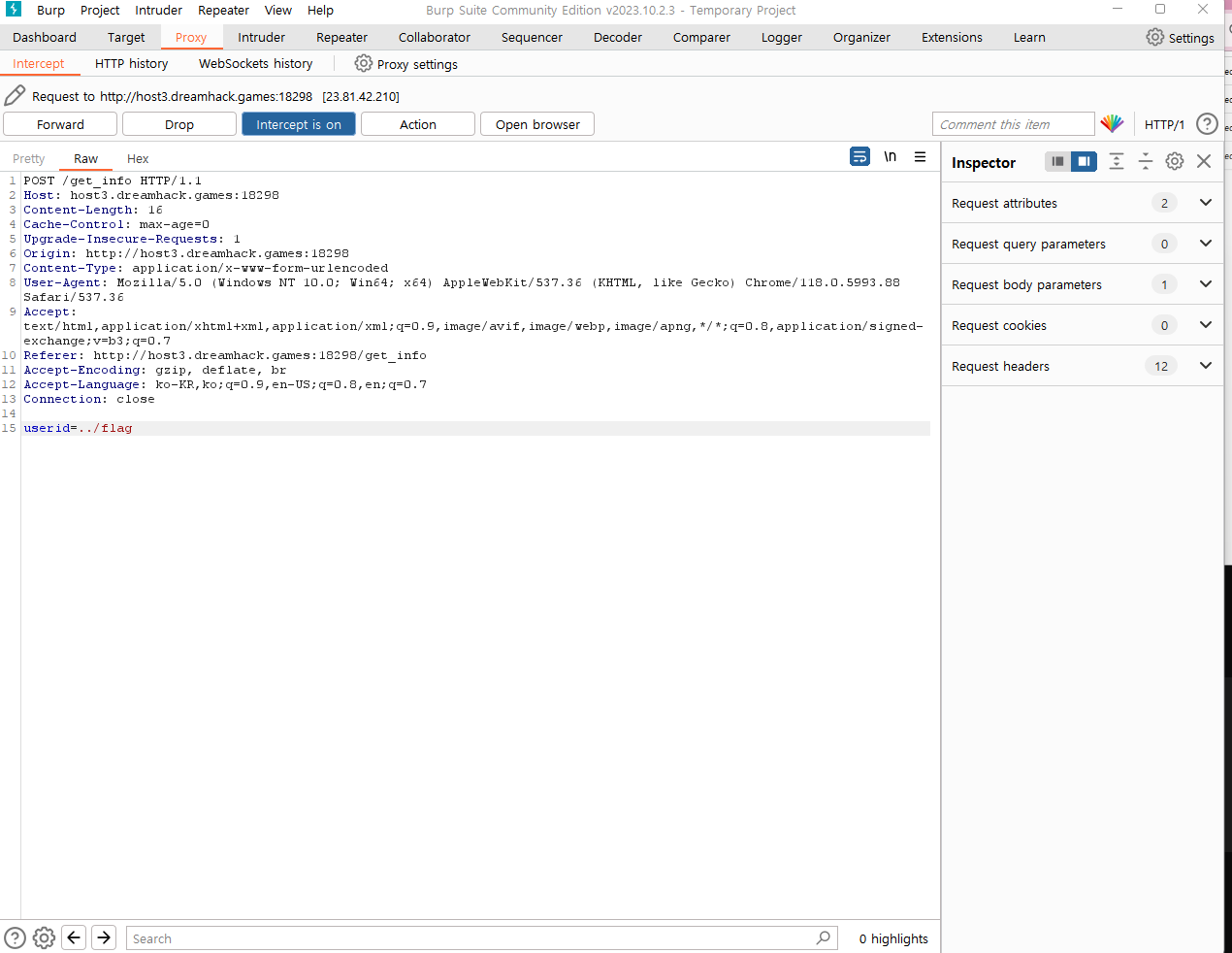Switch editor to Pretty view
The image size is (1232, 953).
[29, 158]
